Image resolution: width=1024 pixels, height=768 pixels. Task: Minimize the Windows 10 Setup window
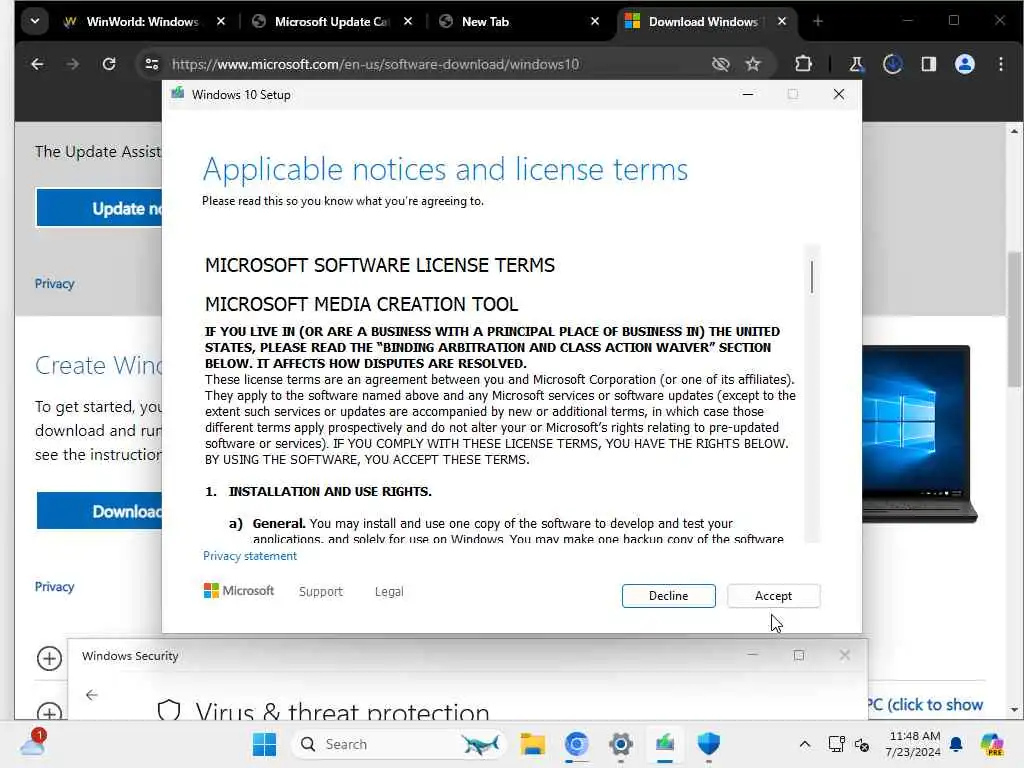coord(748,95)
